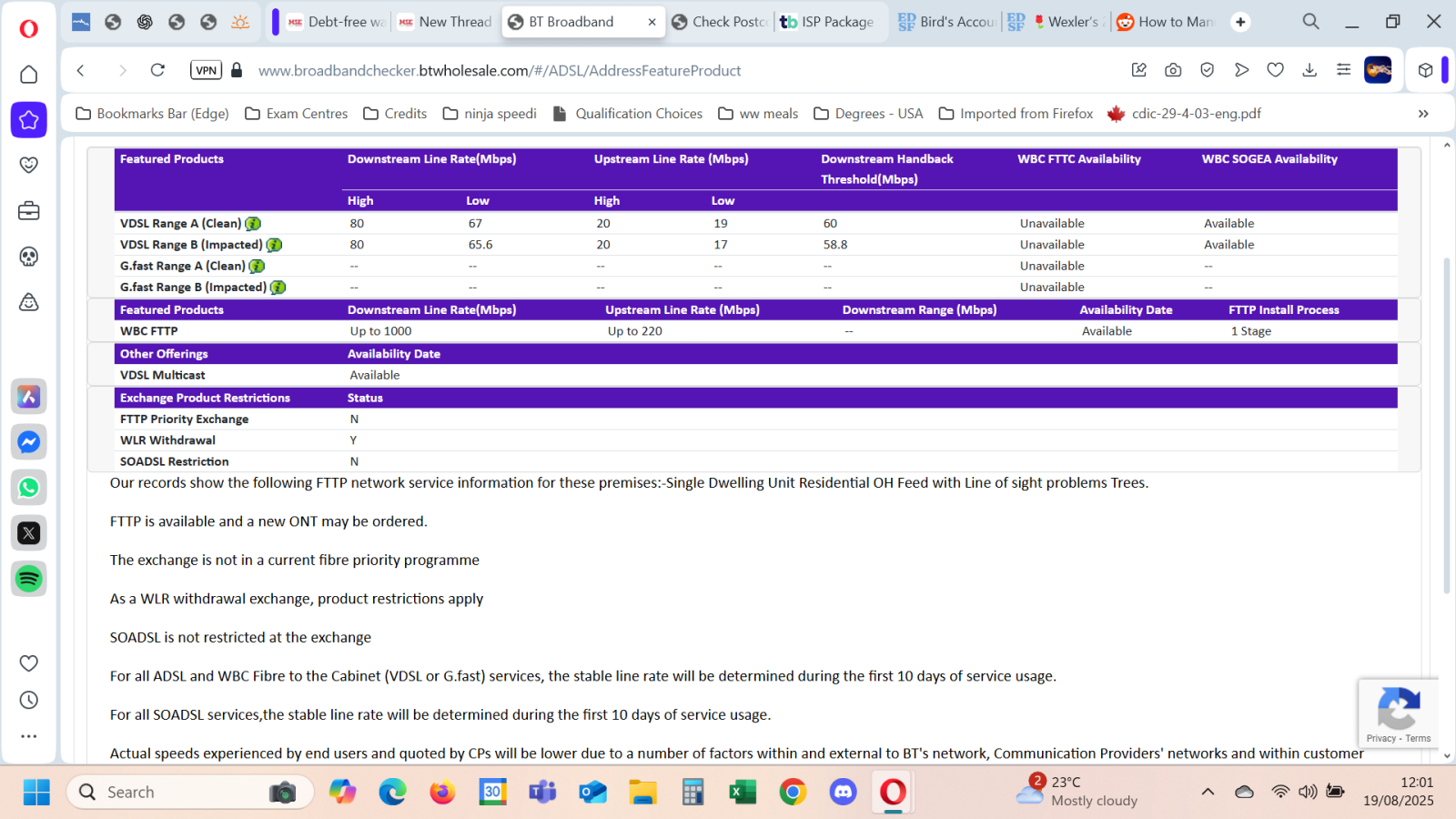Open the weather widget showing 23°C
Viewport: 1456px width, 819px height.
pos(1077,791)
